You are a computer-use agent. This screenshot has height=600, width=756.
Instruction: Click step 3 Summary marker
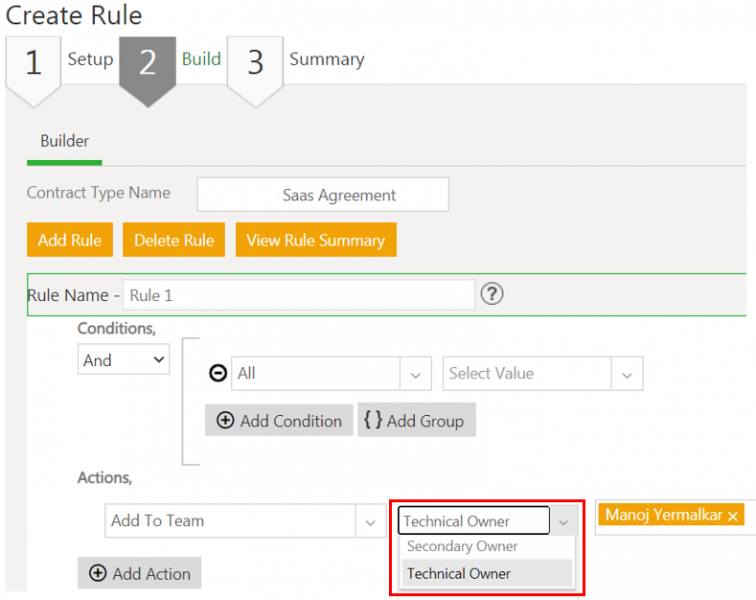coord(255,63)
